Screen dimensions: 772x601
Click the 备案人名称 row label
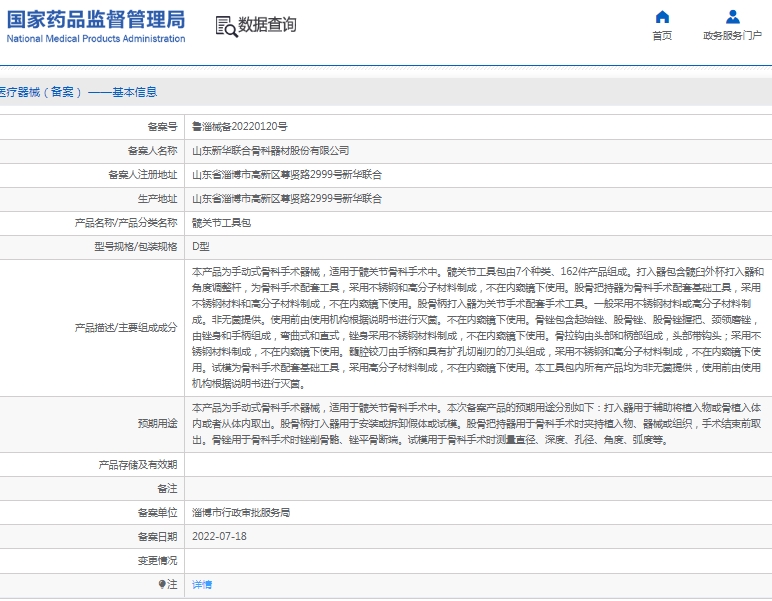coord(153,151)
